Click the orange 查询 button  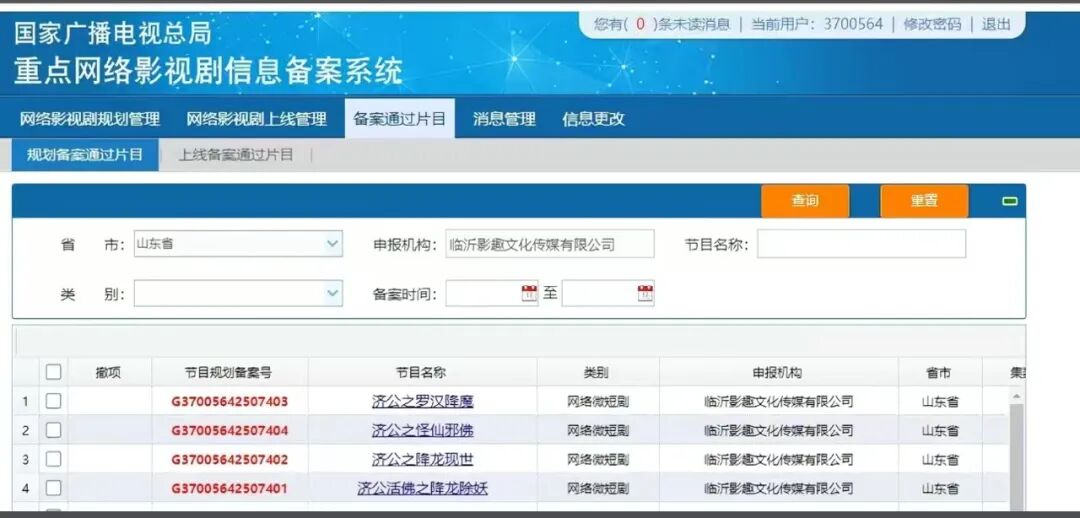[805, 201]
